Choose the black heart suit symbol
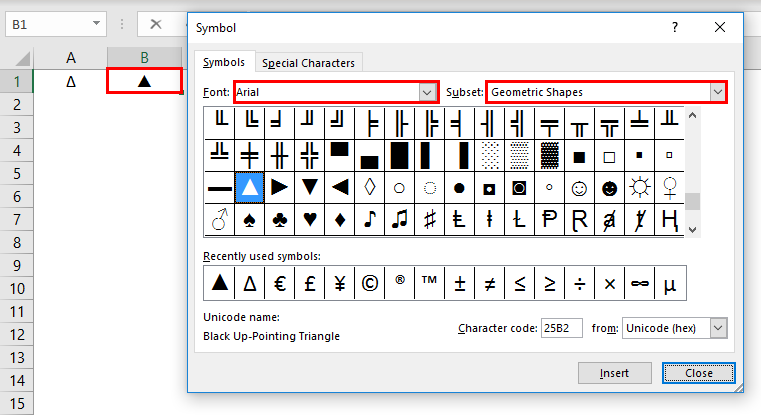Viewport: 761px width, 415px height. [x=310, y=218]
